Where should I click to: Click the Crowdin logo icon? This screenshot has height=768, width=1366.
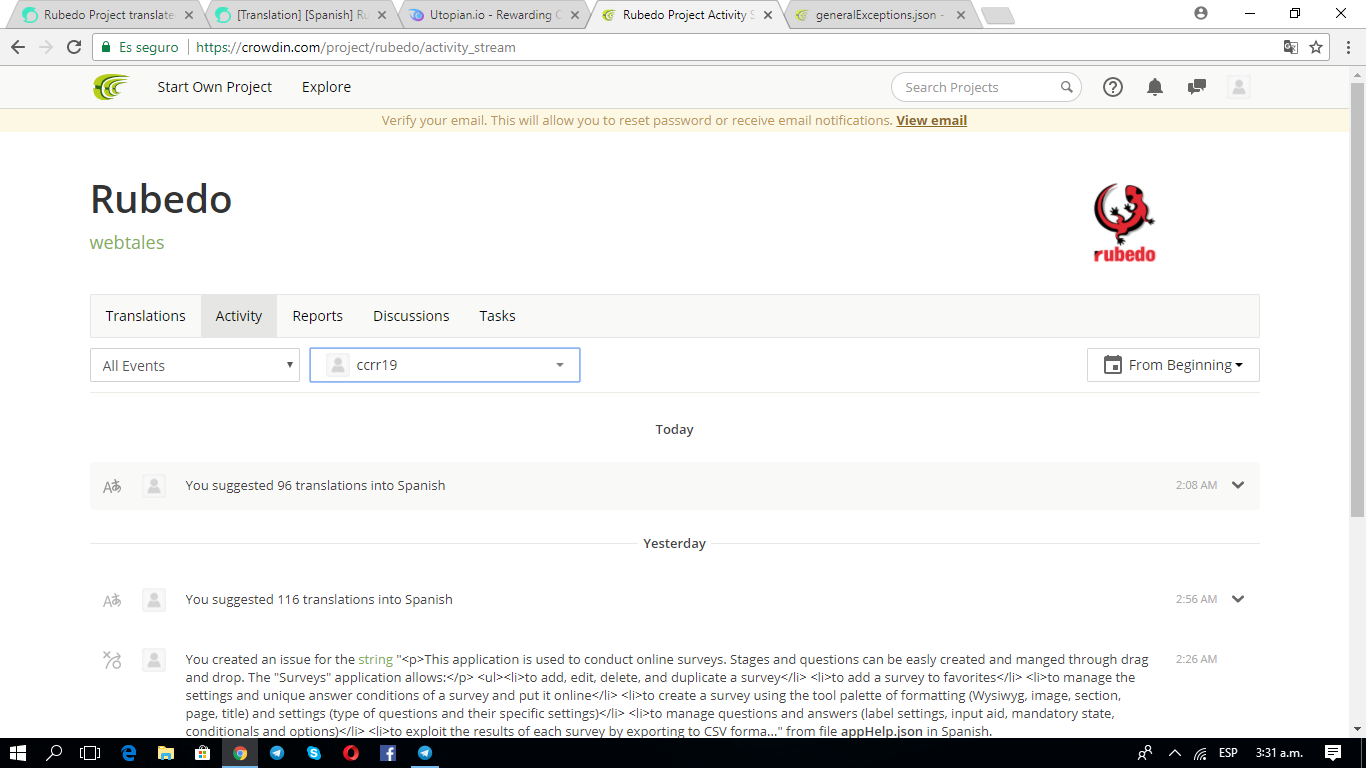(111, 87)
